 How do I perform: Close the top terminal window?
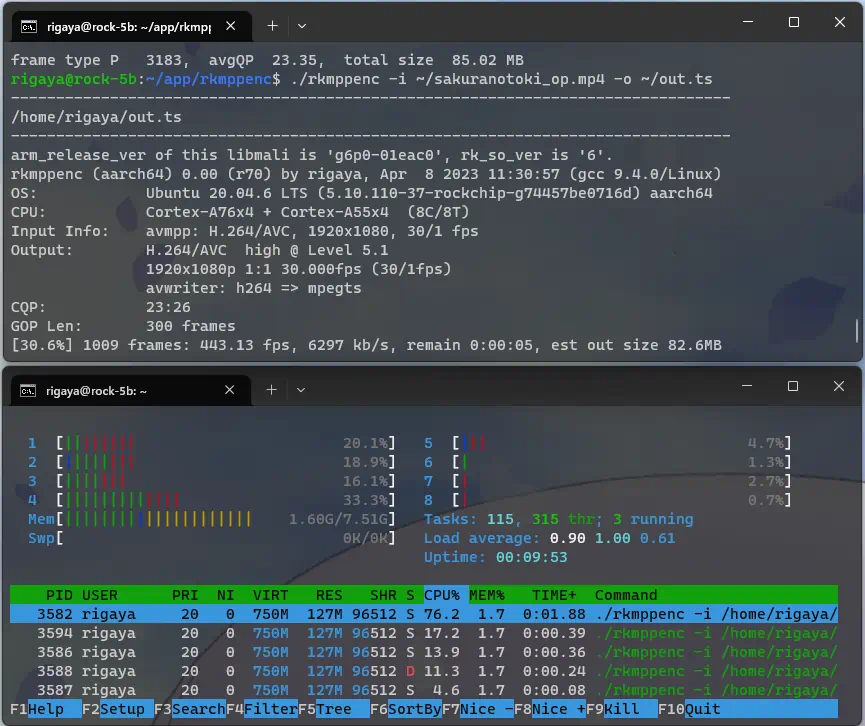tap(840, 22)
